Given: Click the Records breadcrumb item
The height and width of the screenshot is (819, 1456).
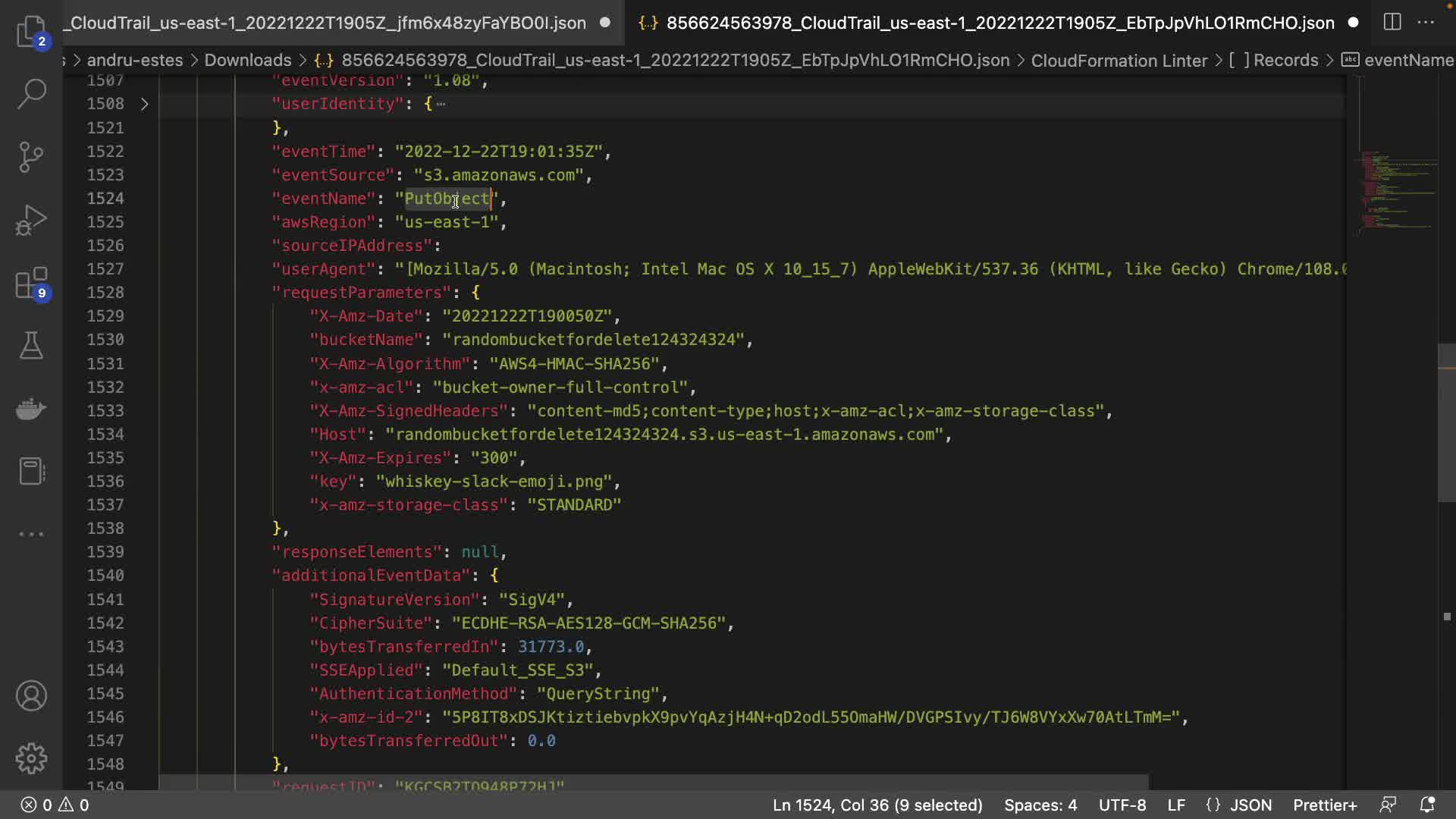Looking at the screenshot, I should (x=1285, y=60).
